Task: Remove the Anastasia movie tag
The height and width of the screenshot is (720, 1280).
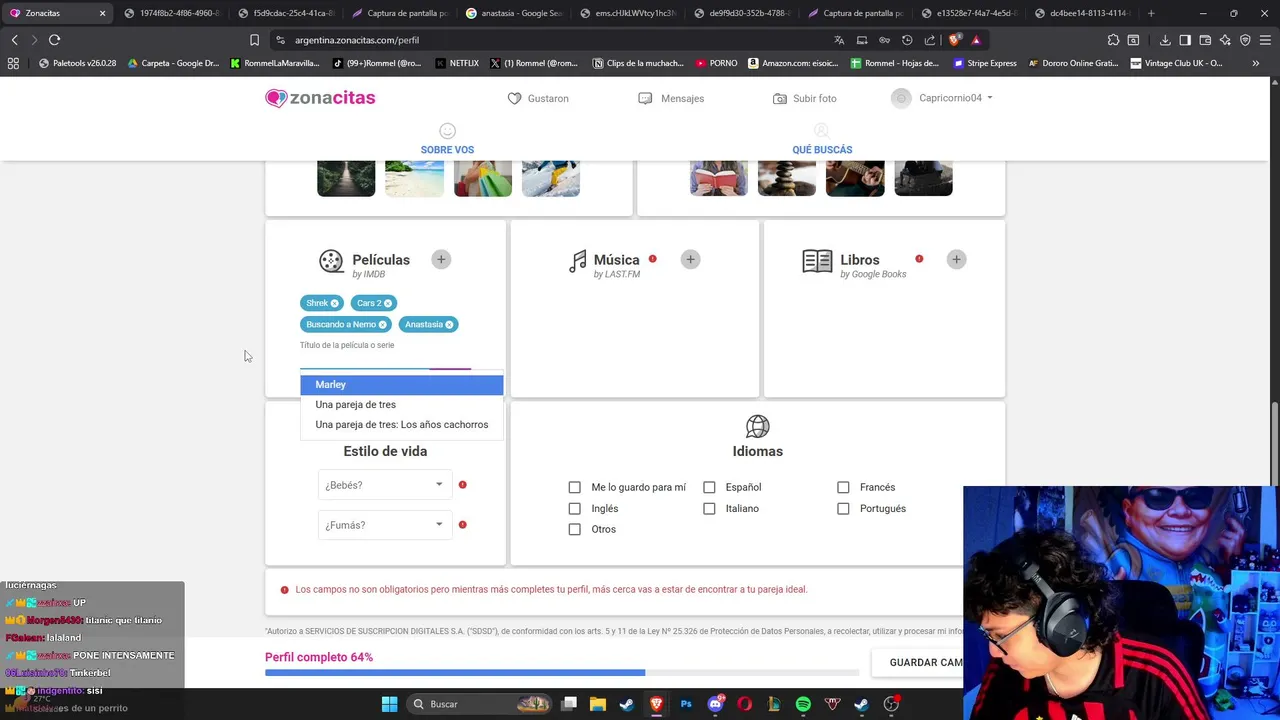Action: 449,324
